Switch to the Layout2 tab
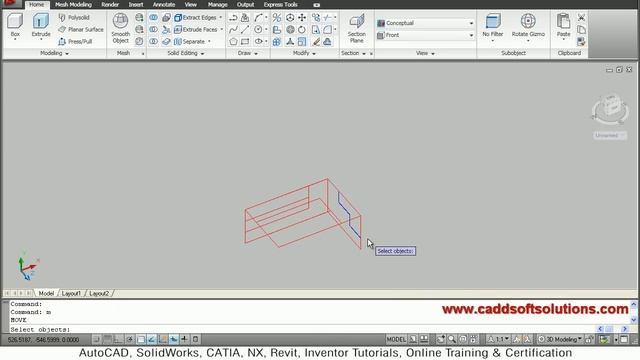The height and width of the screenshot is (360, 640). click(99, 293)
